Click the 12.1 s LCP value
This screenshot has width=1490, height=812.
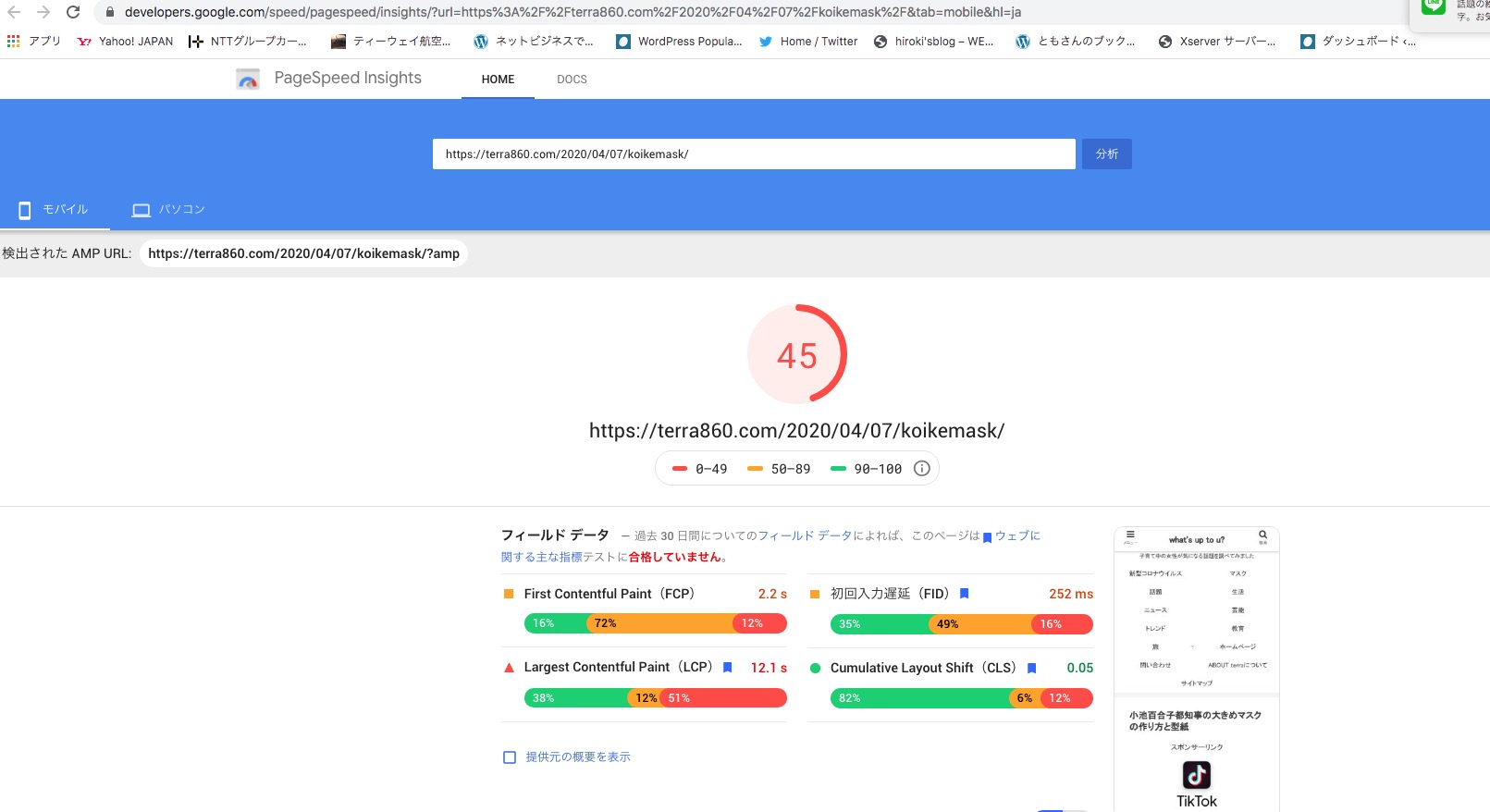(769, 668)
